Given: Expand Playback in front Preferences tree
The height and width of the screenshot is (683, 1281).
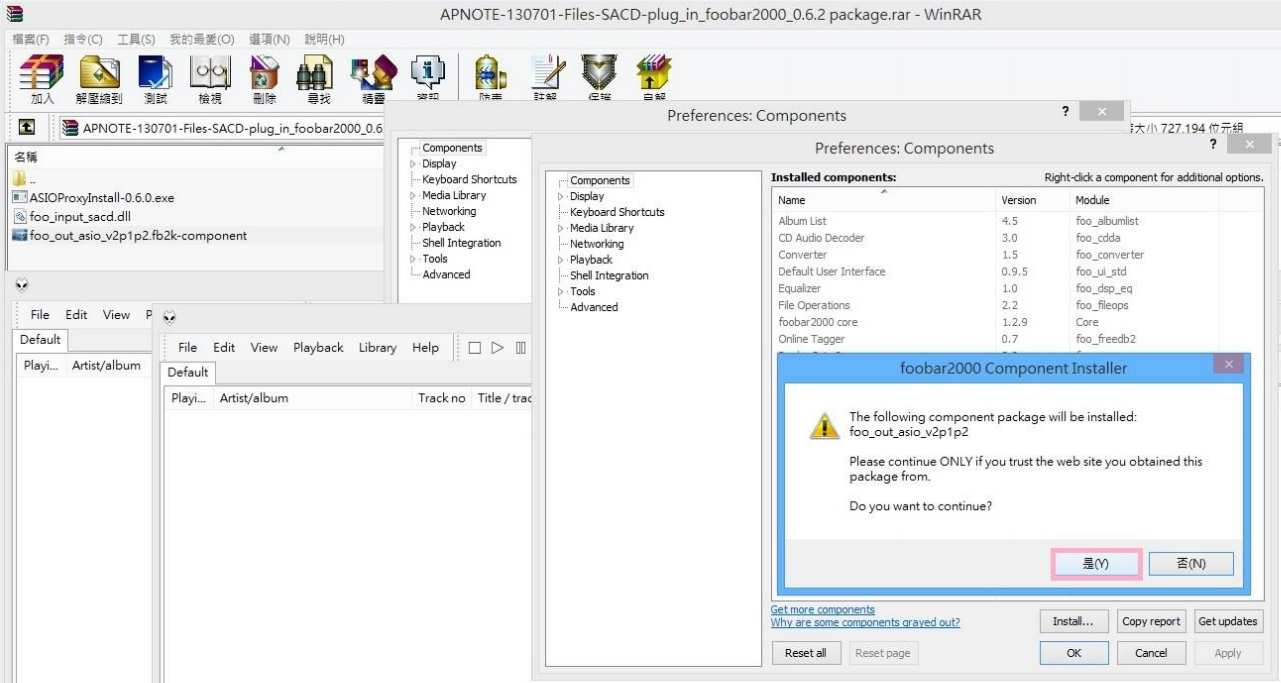Looking at the screenshot, I should pyautogui.click(x=561, y=260).
